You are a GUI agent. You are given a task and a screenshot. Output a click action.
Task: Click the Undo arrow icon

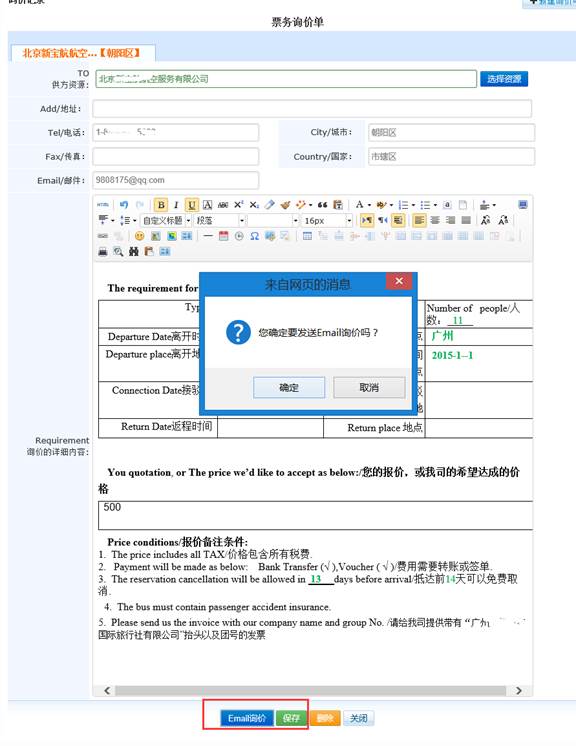pyautogui.click(x=124, y=205)
